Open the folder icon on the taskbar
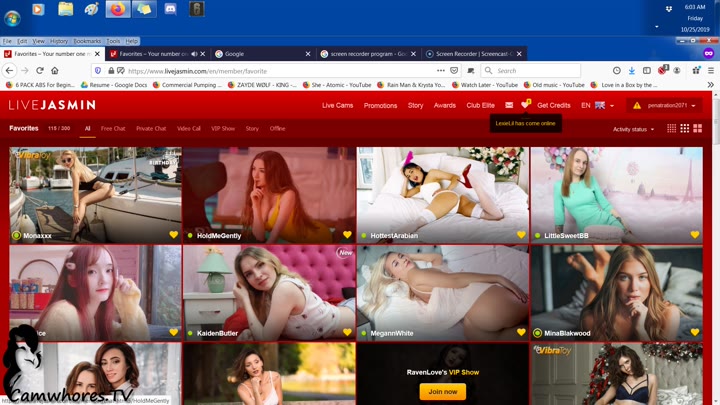This screenshot has width=720, height=405. (66, 9)
